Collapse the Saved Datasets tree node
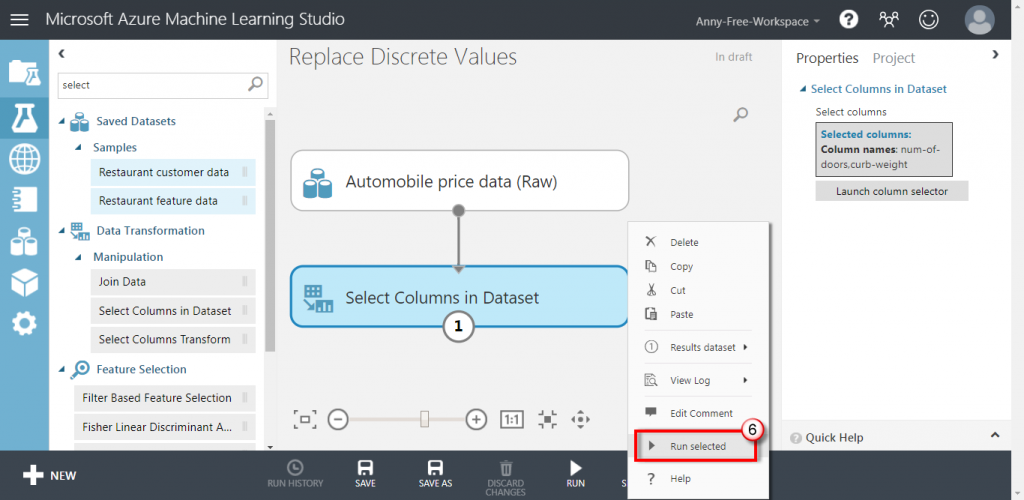 click(x=63, y=121)
